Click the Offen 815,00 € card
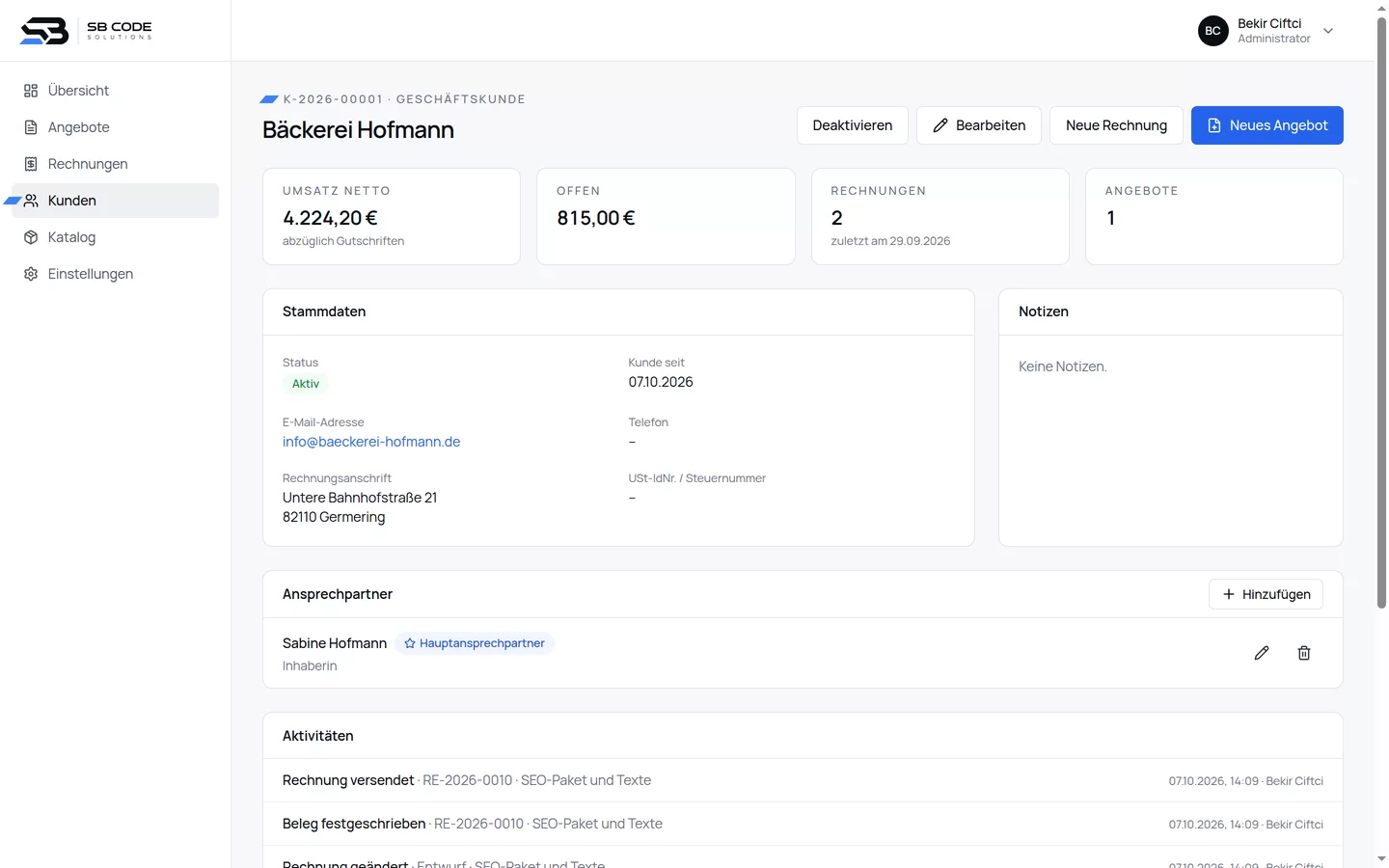The width and height of the screenshot is (1389, 868). pyautogui.click(x=666, y=217)
